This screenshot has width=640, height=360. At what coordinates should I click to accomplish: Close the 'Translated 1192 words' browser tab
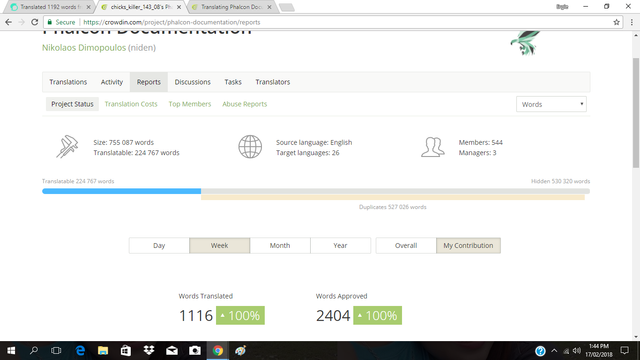coord(88,7)
